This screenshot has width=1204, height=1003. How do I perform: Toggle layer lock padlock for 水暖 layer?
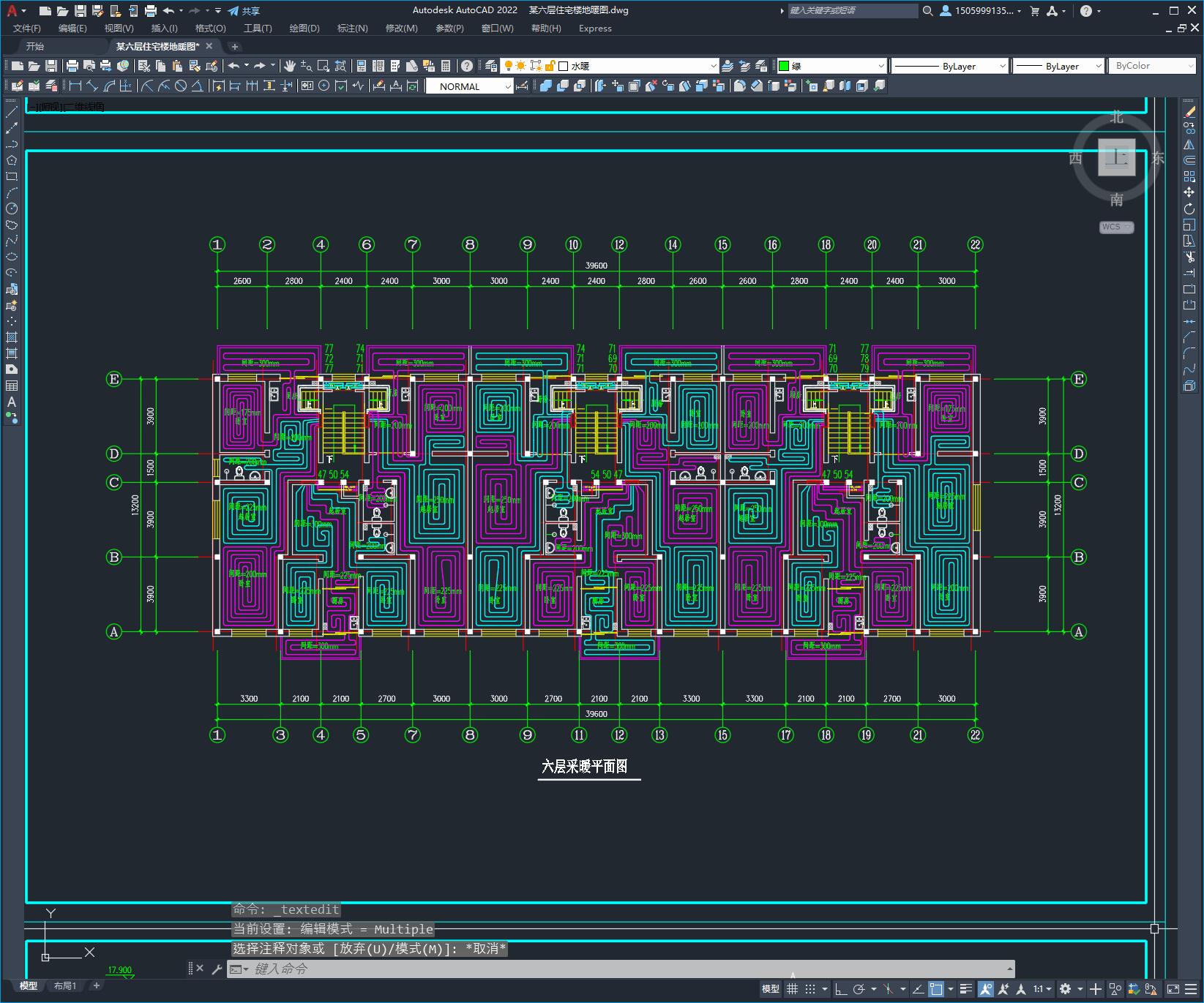point(551,66)
